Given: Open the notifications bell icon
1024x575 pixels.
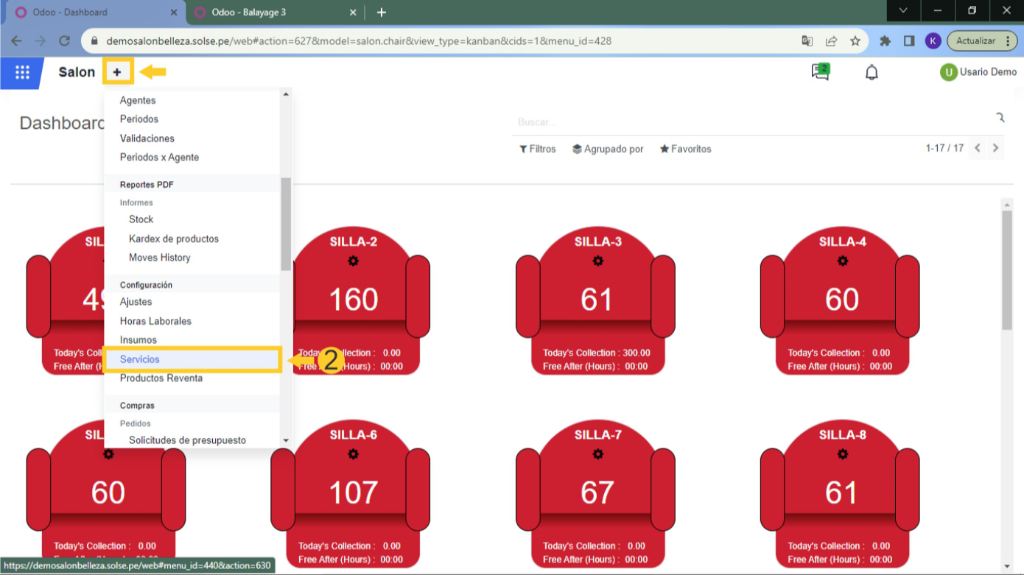Looking at the screenshot, I should [x=872, y=72].
